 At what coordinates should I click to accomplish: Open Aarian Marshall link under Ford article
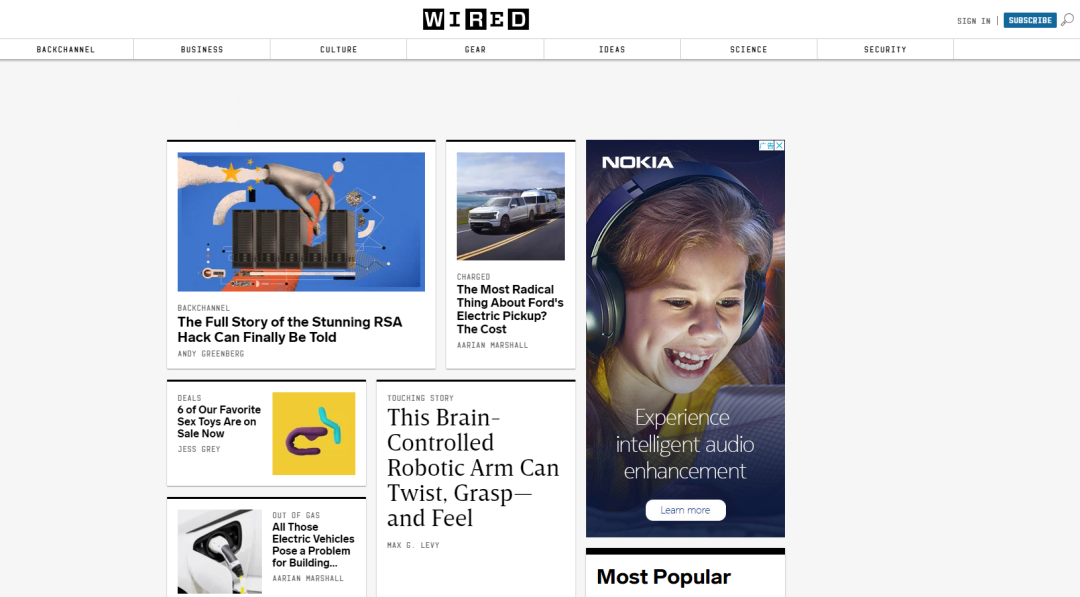[x=492, y=346]
